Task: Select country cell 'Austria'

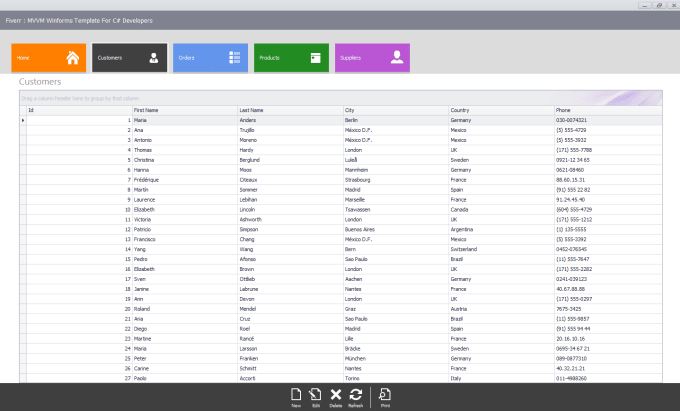Action: point(502,309)
